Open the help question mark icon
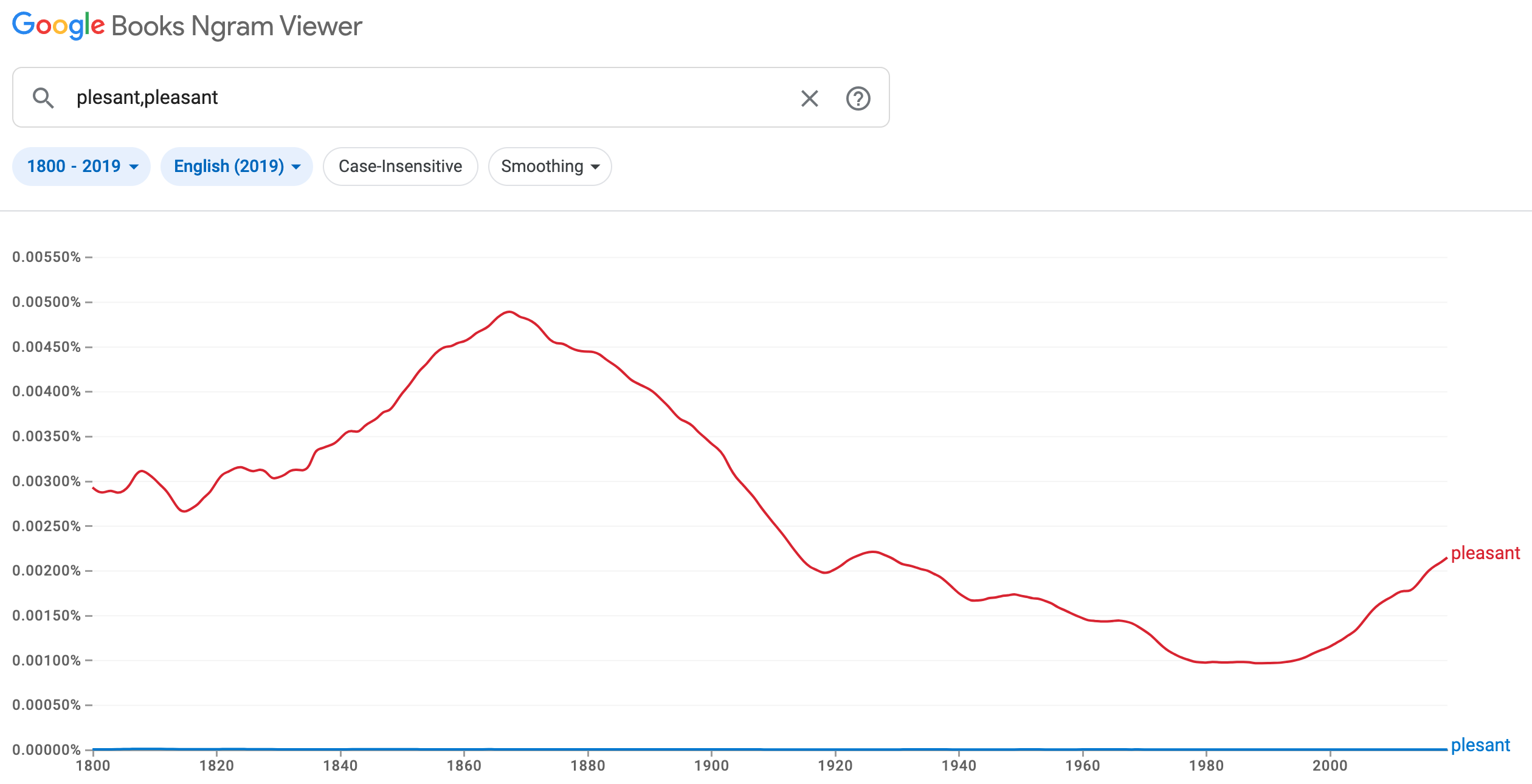 858,98
